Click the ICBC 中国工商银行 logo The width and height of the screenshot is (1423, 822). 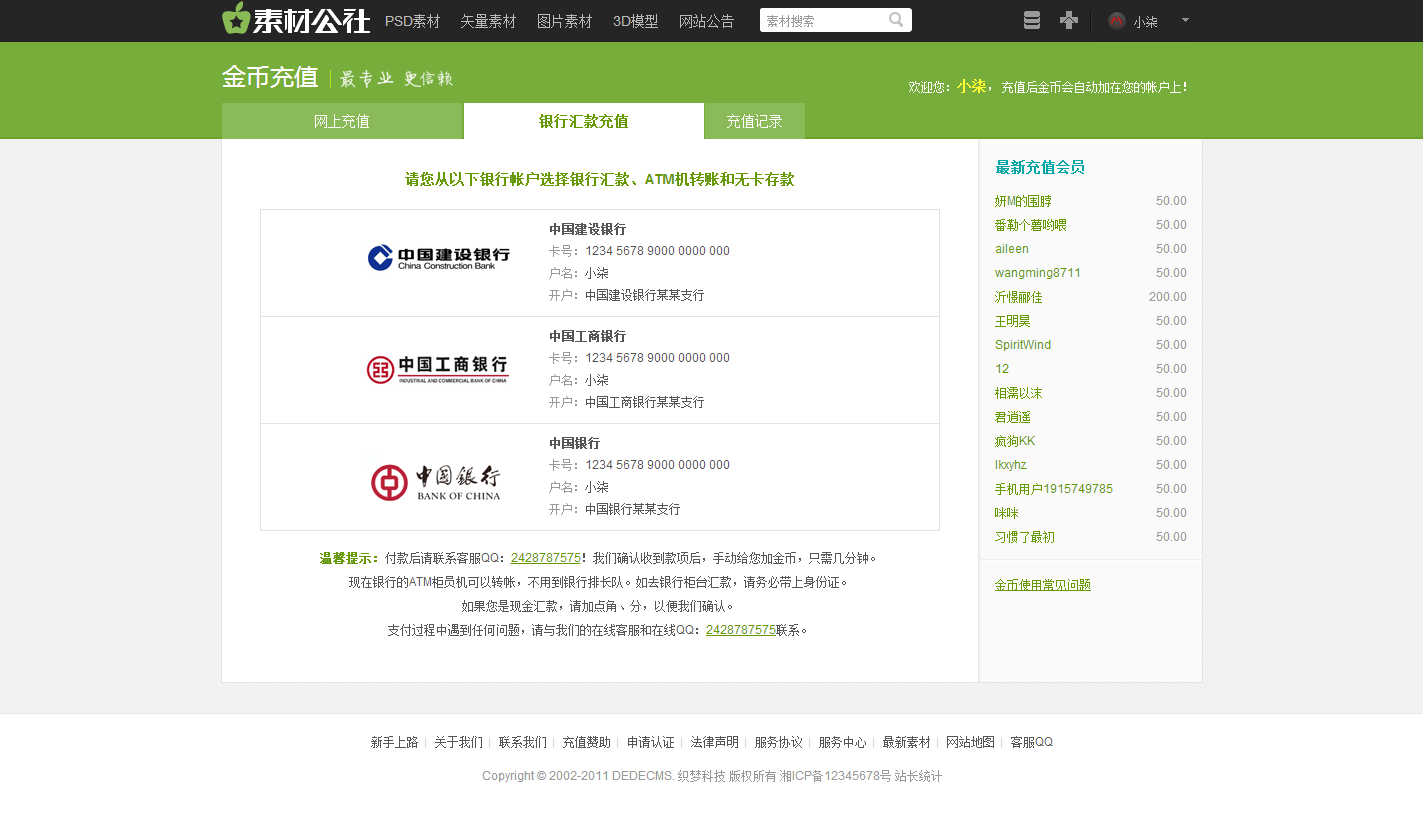coord(438,370)
